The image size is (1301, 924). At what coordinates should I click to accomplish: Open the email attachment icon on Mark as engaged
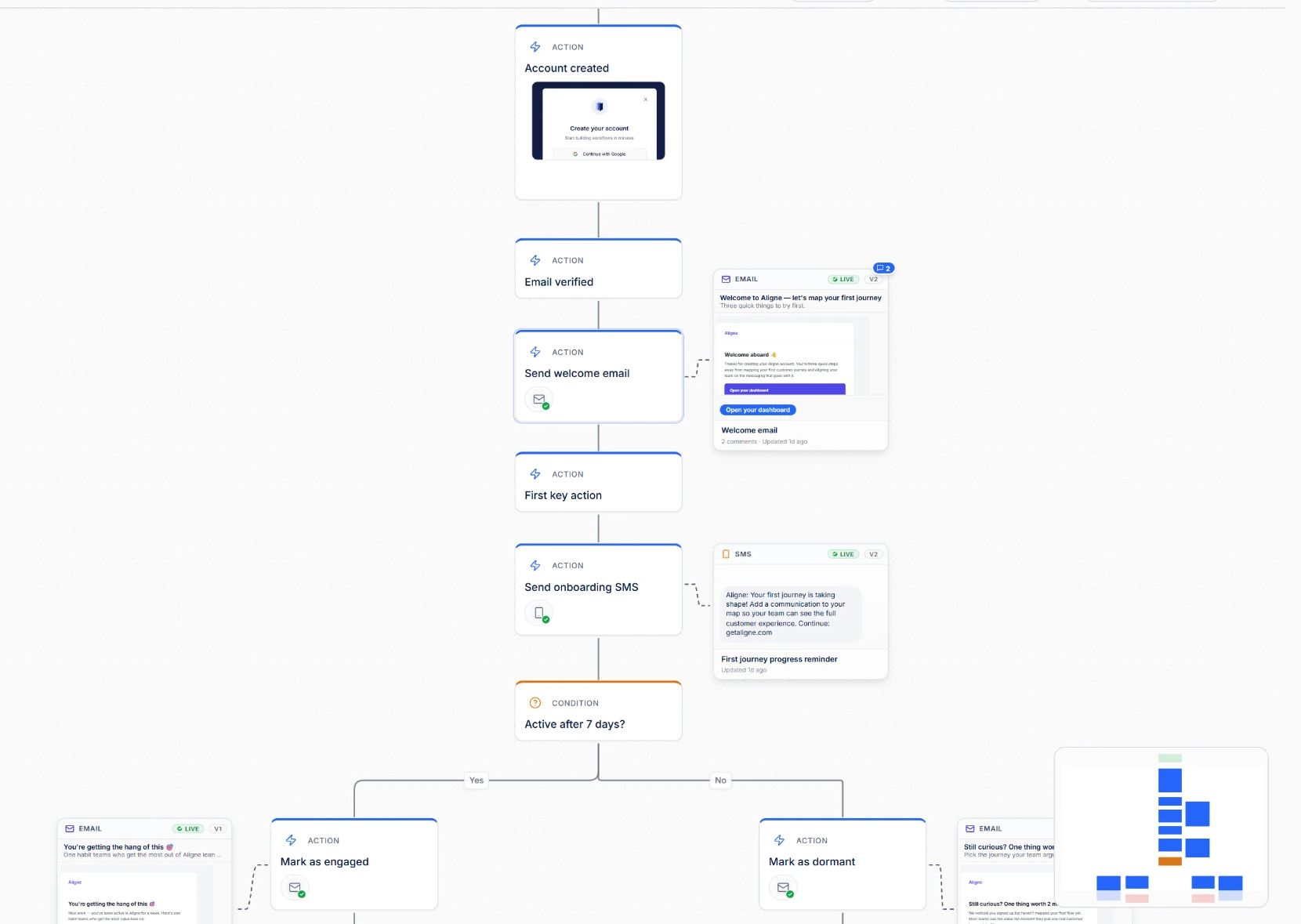point(295,888)
